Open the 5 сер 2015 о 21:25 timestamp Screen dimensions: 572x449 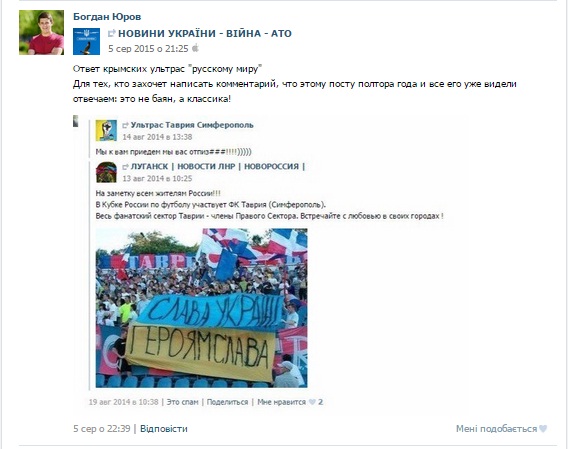pyautogui.click(x=148, y=49)
